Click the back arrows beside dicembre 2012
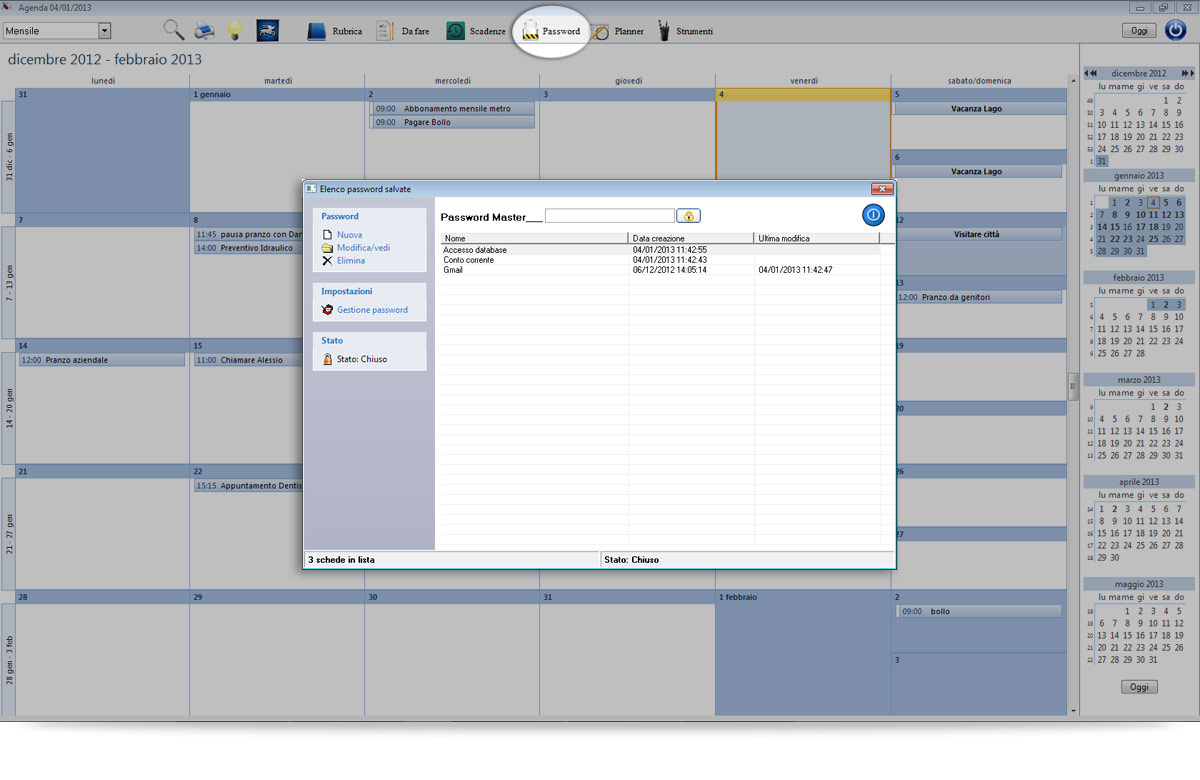Image resolution: width=1200 pixels, height=780 pixels. click(1092, 73)
